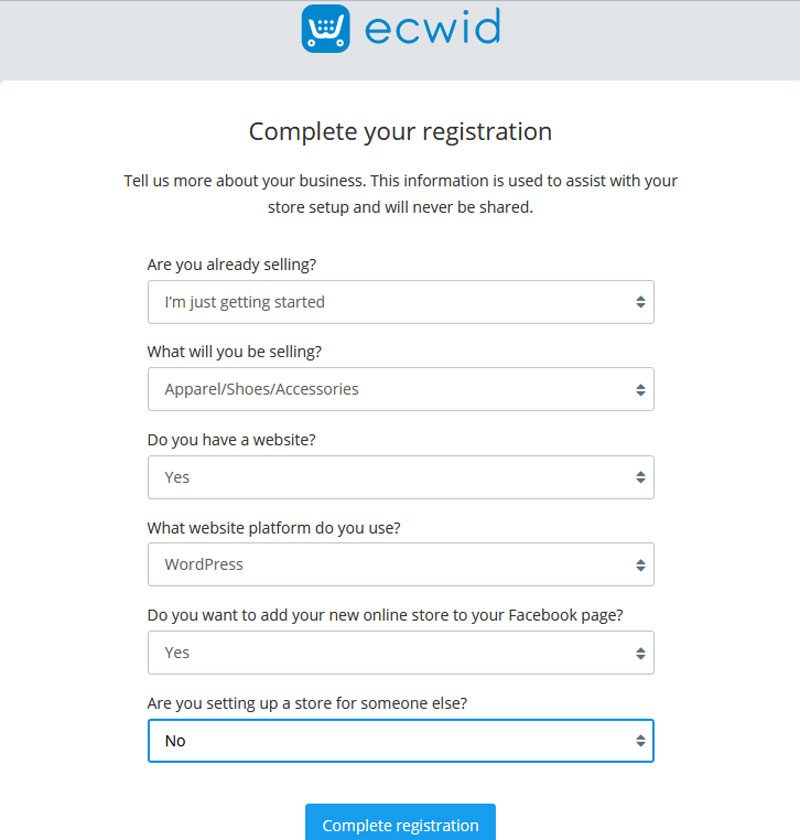Image resolution: width=800 pixels, height=840 pixels.
Task: Click the "Complete your registration" heading
Action: click(400, 132)
